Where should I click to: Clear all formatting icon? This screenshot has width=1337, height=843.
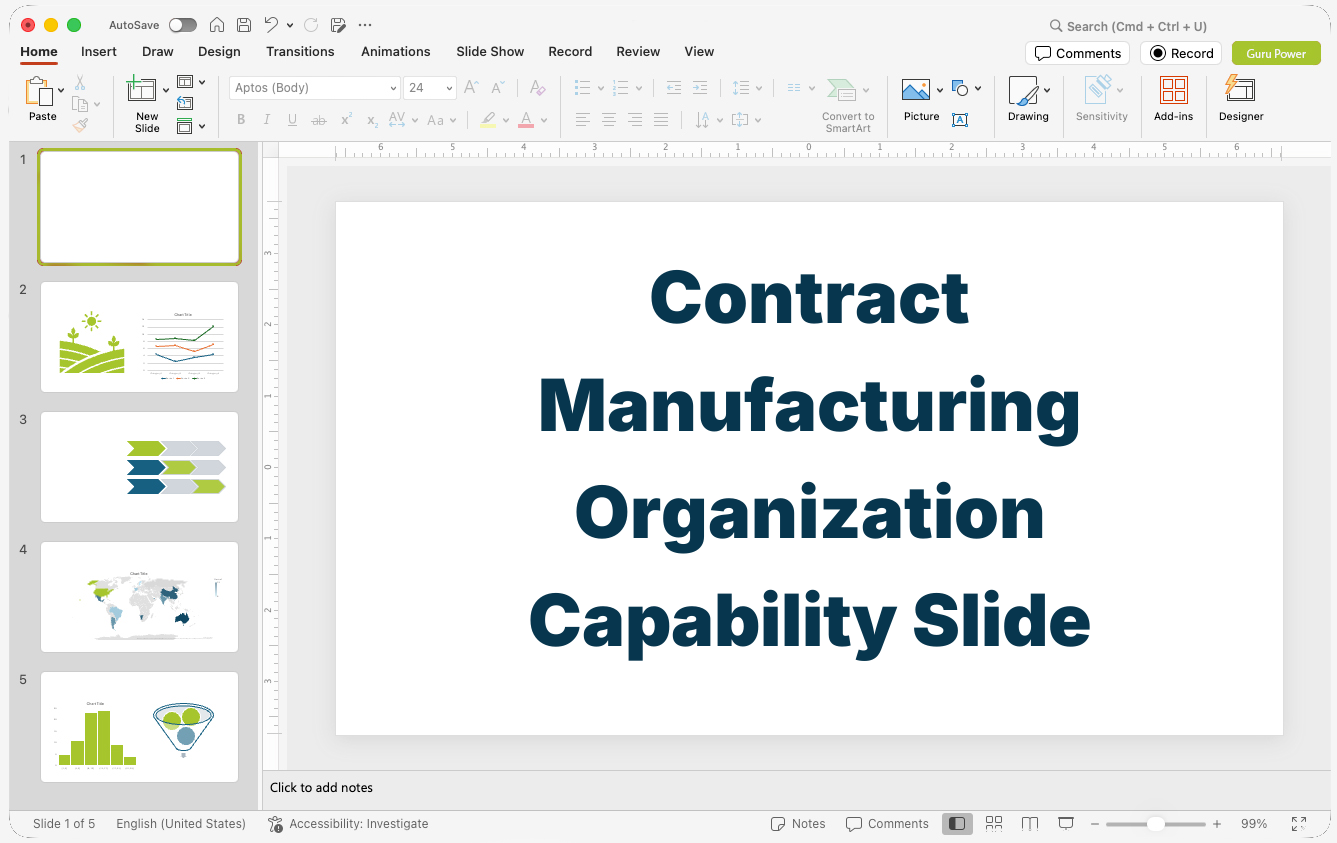[x=537, y=88]
